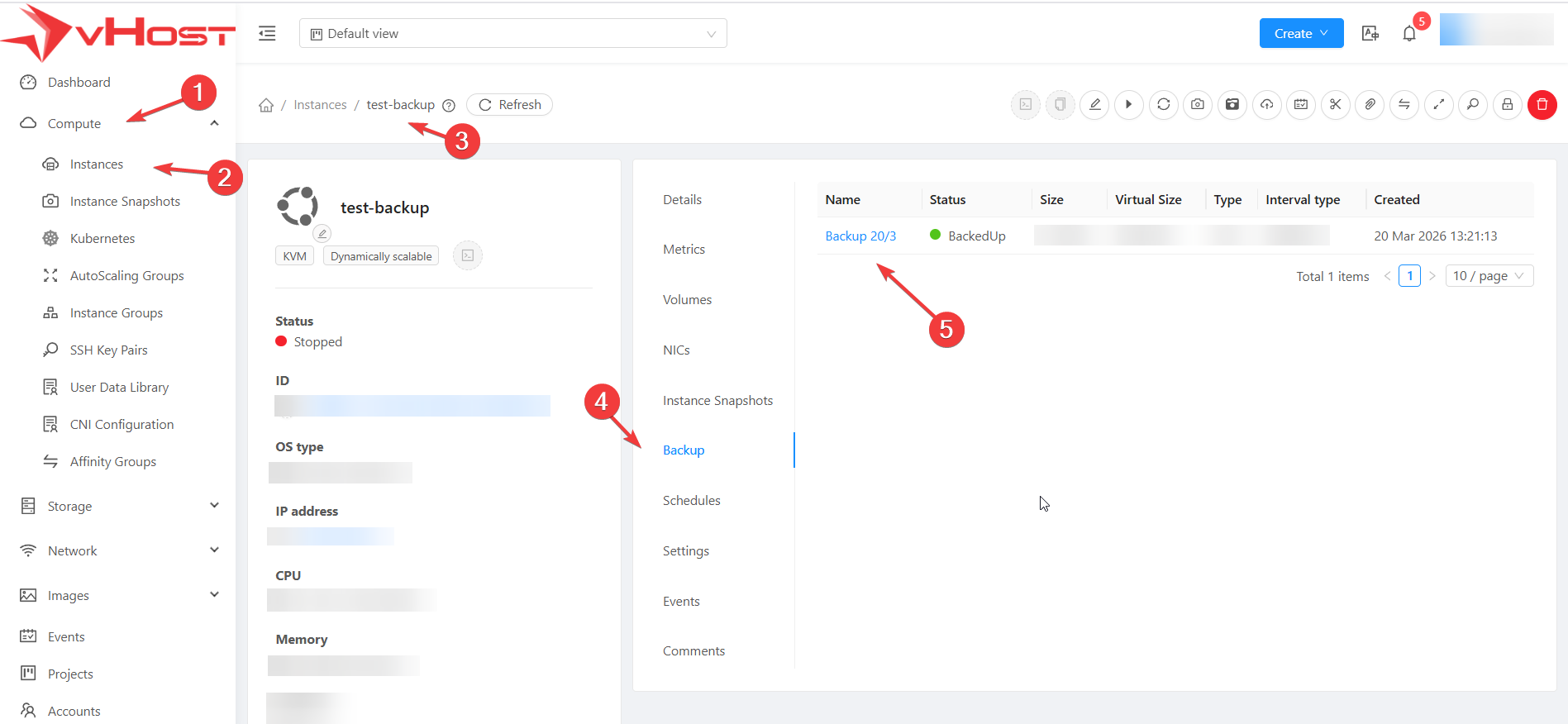The image size is (1568, 724).
Task: Open the Volumes tab
Action: point(687,300)
